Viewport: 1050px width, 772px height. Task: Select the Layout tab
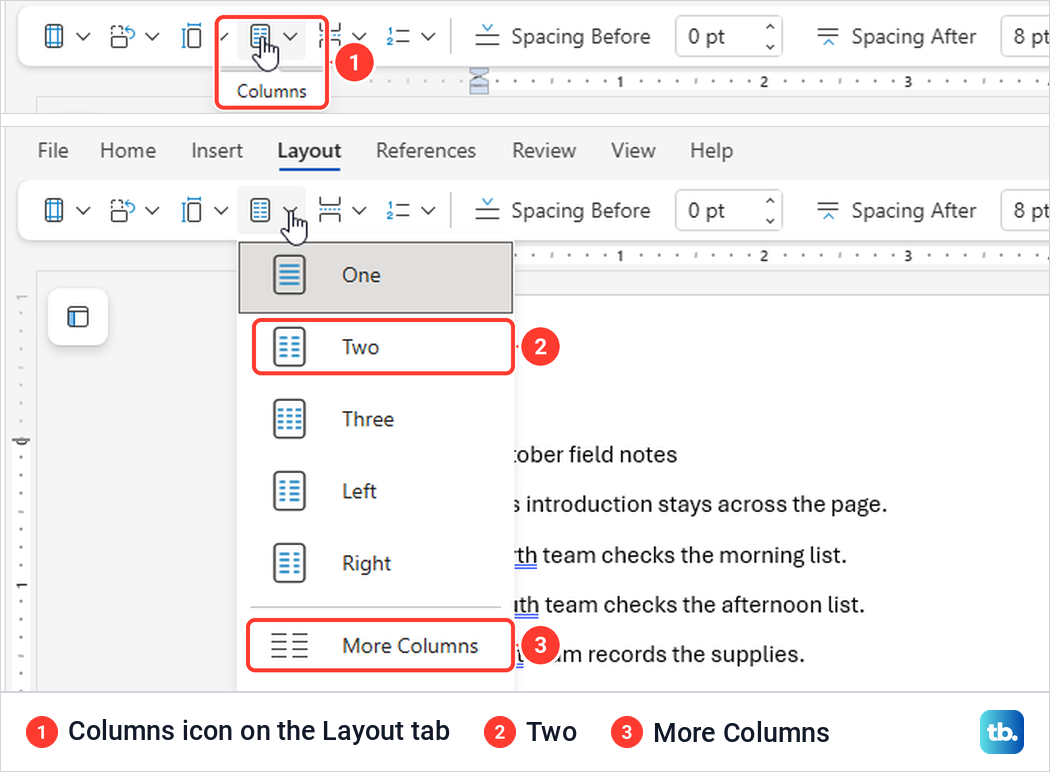pos(309,151)
